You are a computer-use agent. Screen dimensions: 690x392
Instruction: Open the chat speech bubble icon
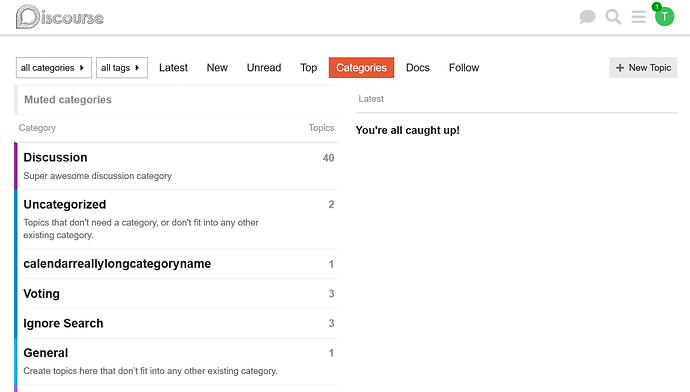click(x=587, y=17)
